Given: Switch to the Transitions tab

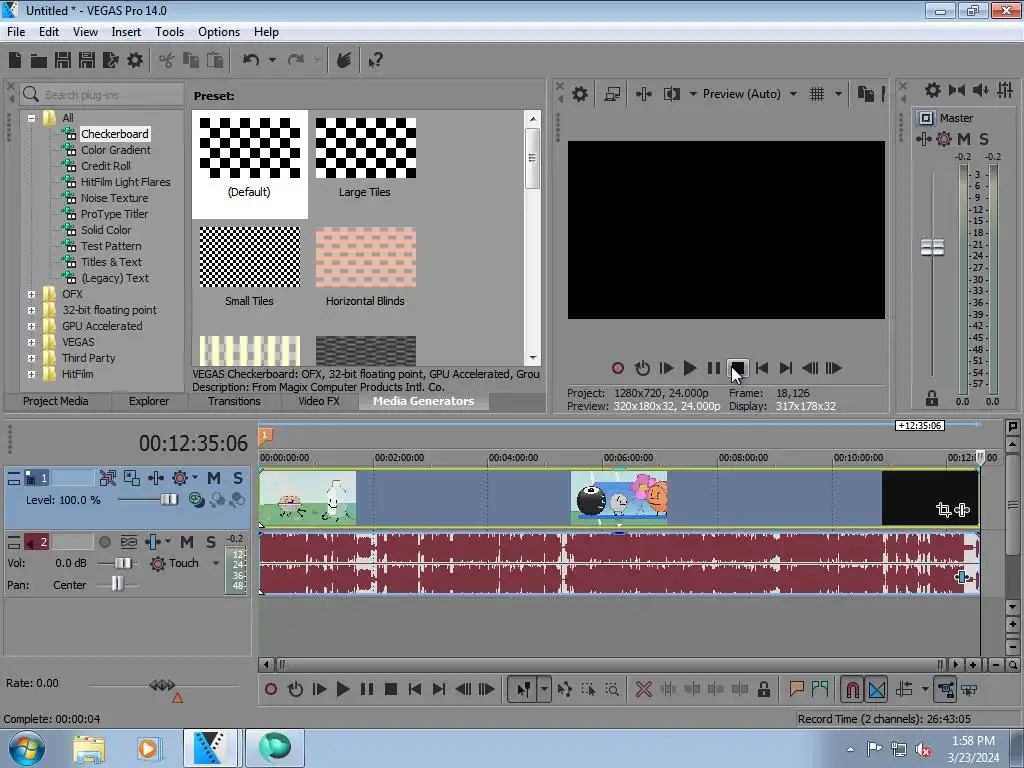Looking at the screenshot, I should 234,401.
